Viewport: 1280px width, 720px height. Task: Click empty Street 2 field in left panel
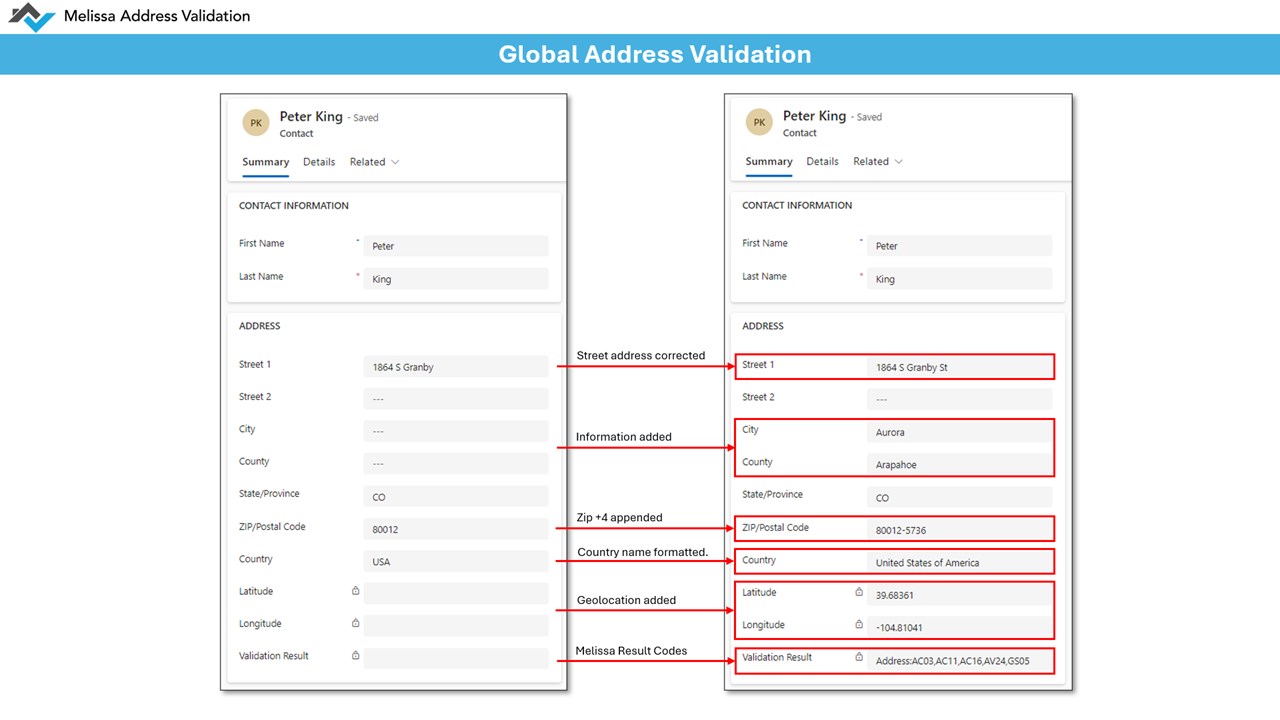click(456, 399)
